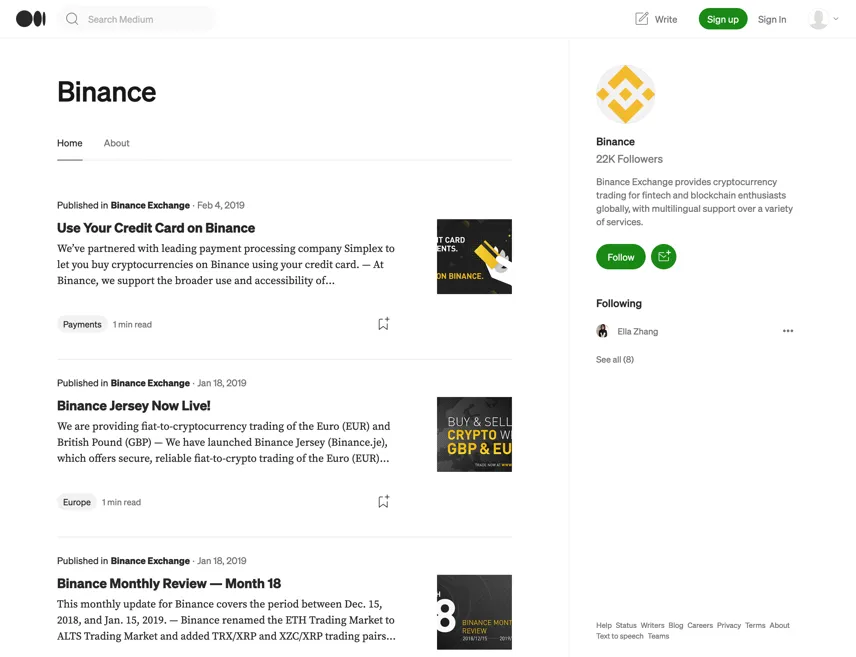Click See all (8) following
The height and width of the screenshot is (657, 856).
[x=615, y=359]
